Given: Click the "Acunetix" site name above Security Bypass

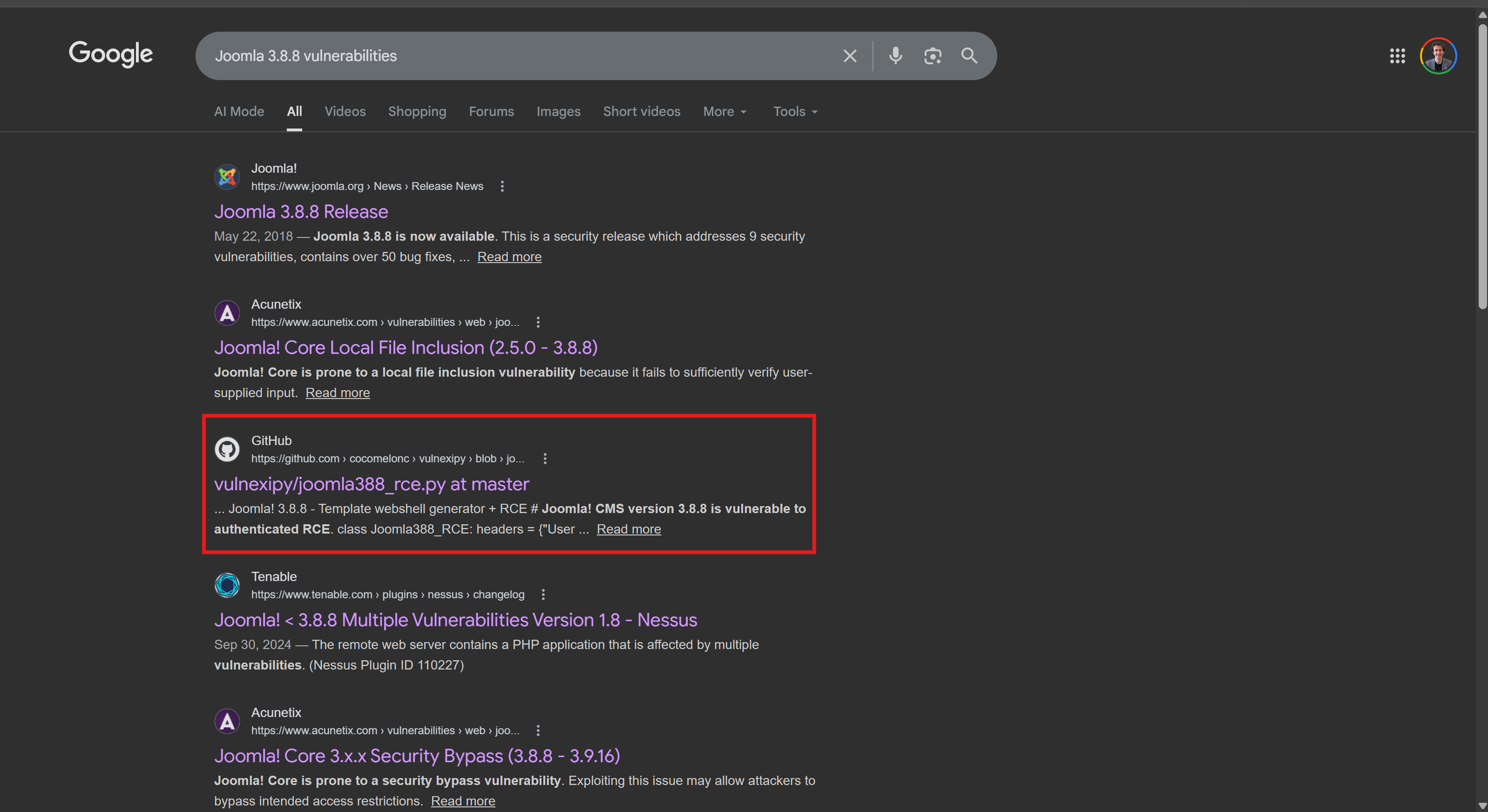Looking at the screenshot, I should tap(276, 713).
